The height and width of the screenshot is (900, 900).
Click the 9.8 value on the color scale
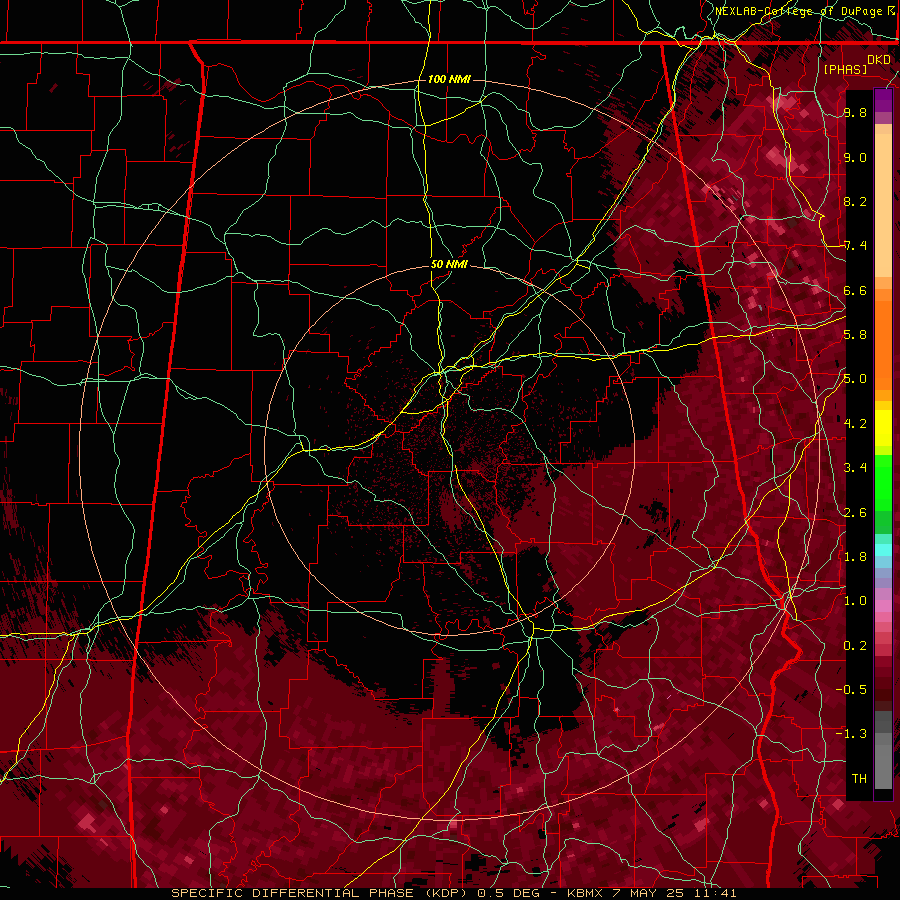(855, 112)
